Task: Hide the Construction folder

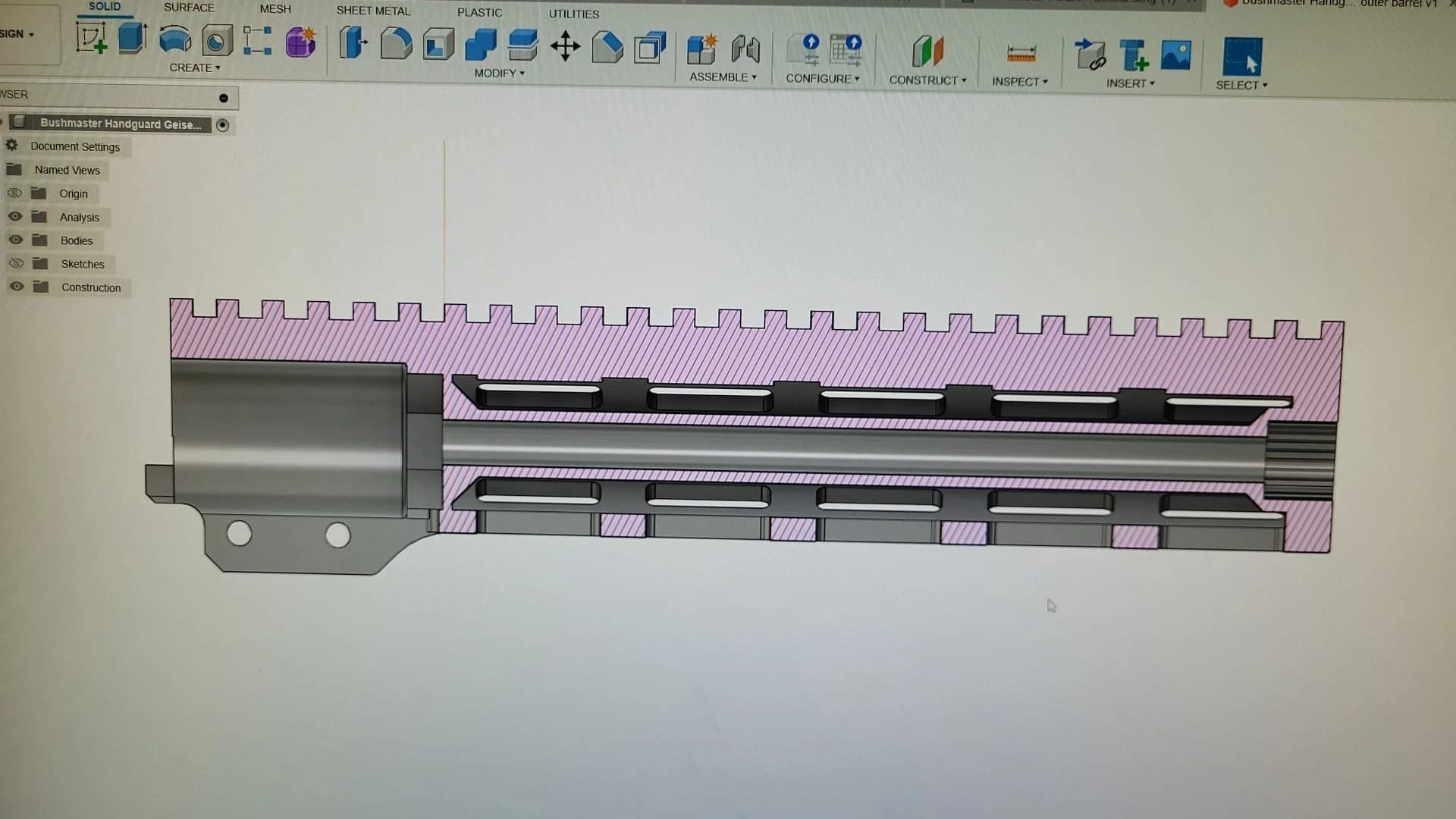Action: pos(16,287)
